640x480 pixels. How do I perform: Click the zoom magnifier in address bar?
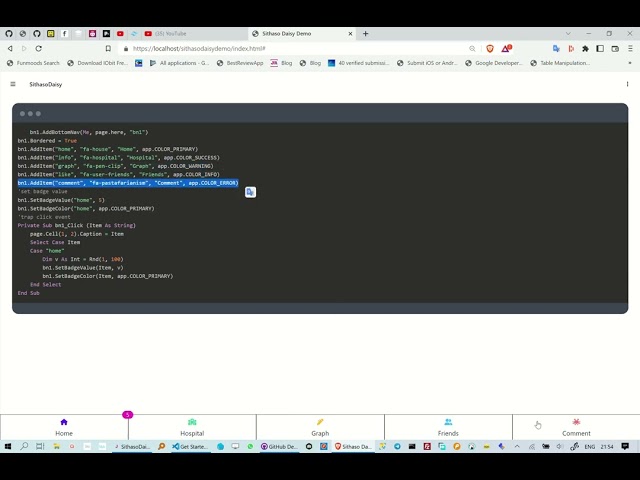(472, 49)
